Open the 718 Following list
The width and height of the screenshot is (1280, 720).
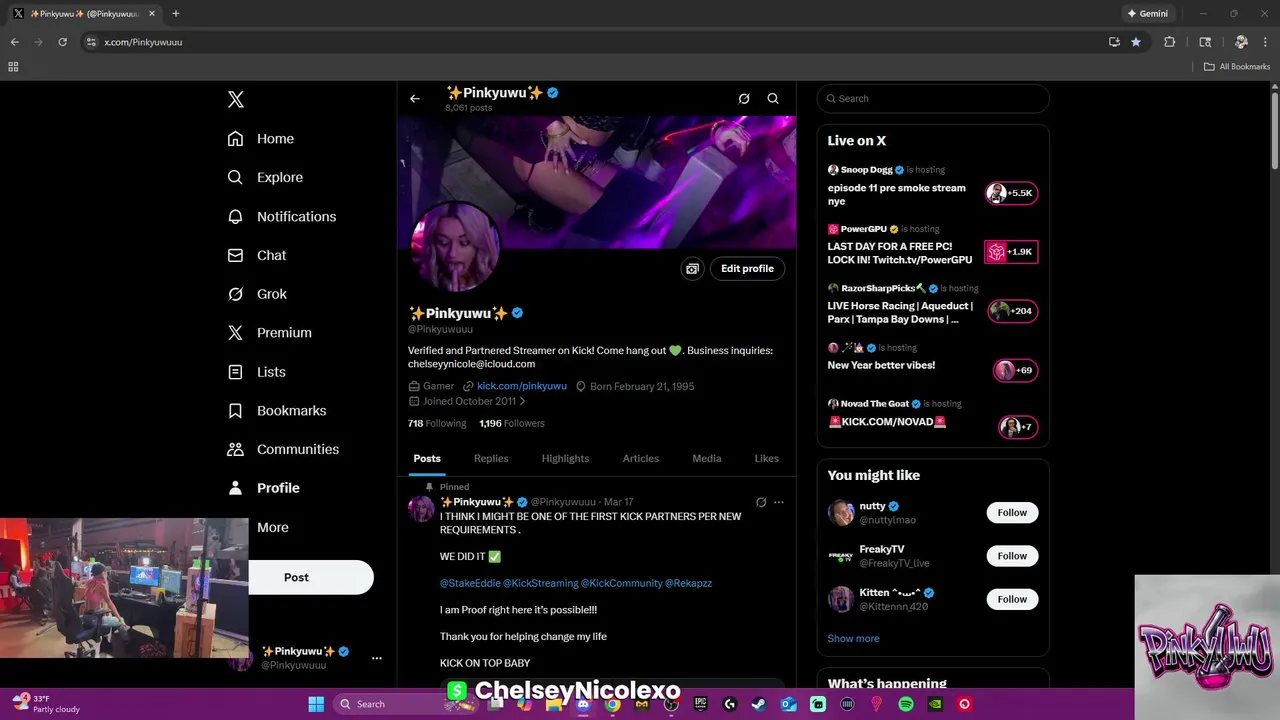(x=437, y=423)
